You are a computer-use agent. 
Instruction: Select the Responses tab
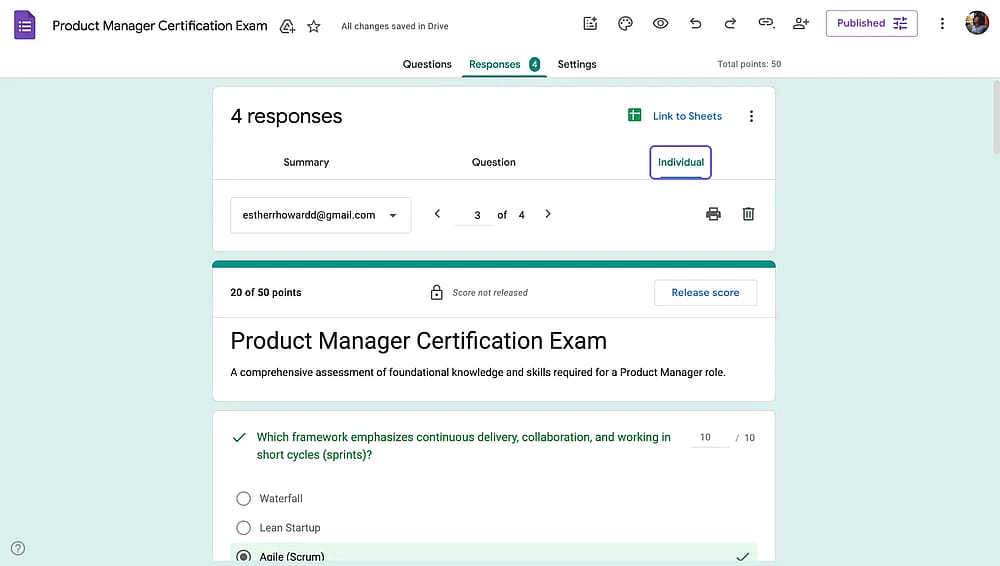(504, 64)
